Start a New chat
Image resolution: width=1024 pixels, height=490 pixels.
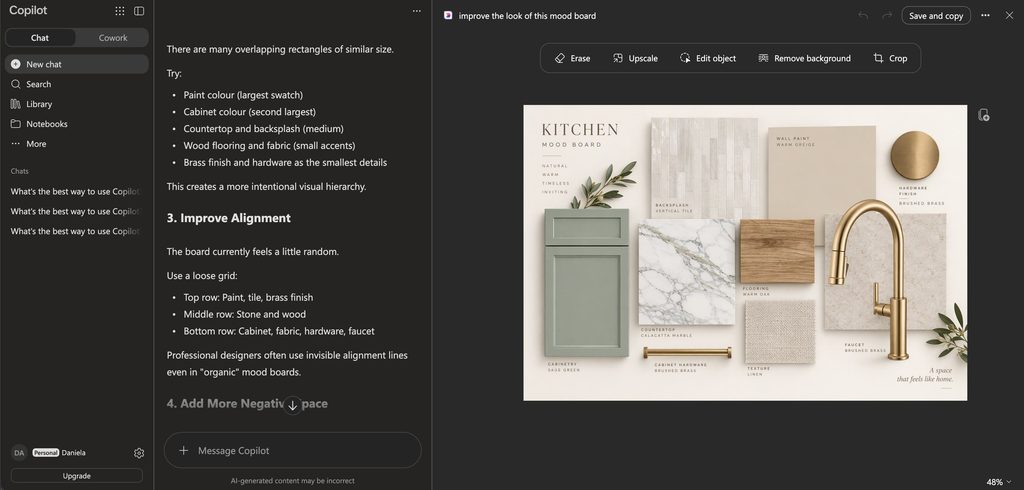pyautogui.click(x=77, y=64)
